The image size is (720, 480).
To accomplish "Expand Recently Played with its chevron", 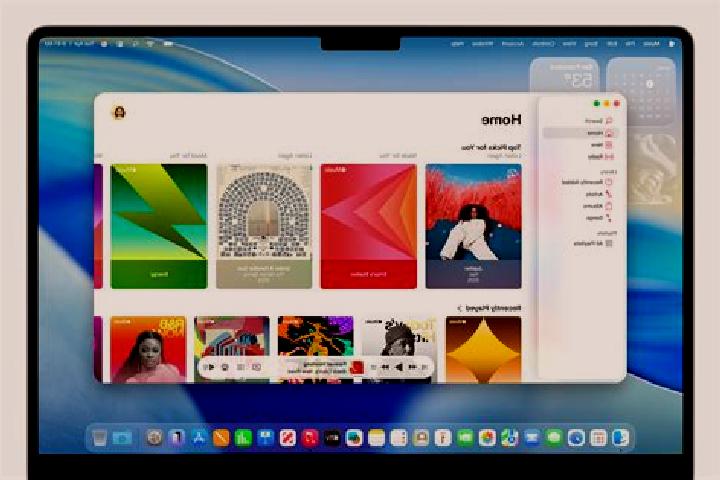I will [x=459, y=308].
